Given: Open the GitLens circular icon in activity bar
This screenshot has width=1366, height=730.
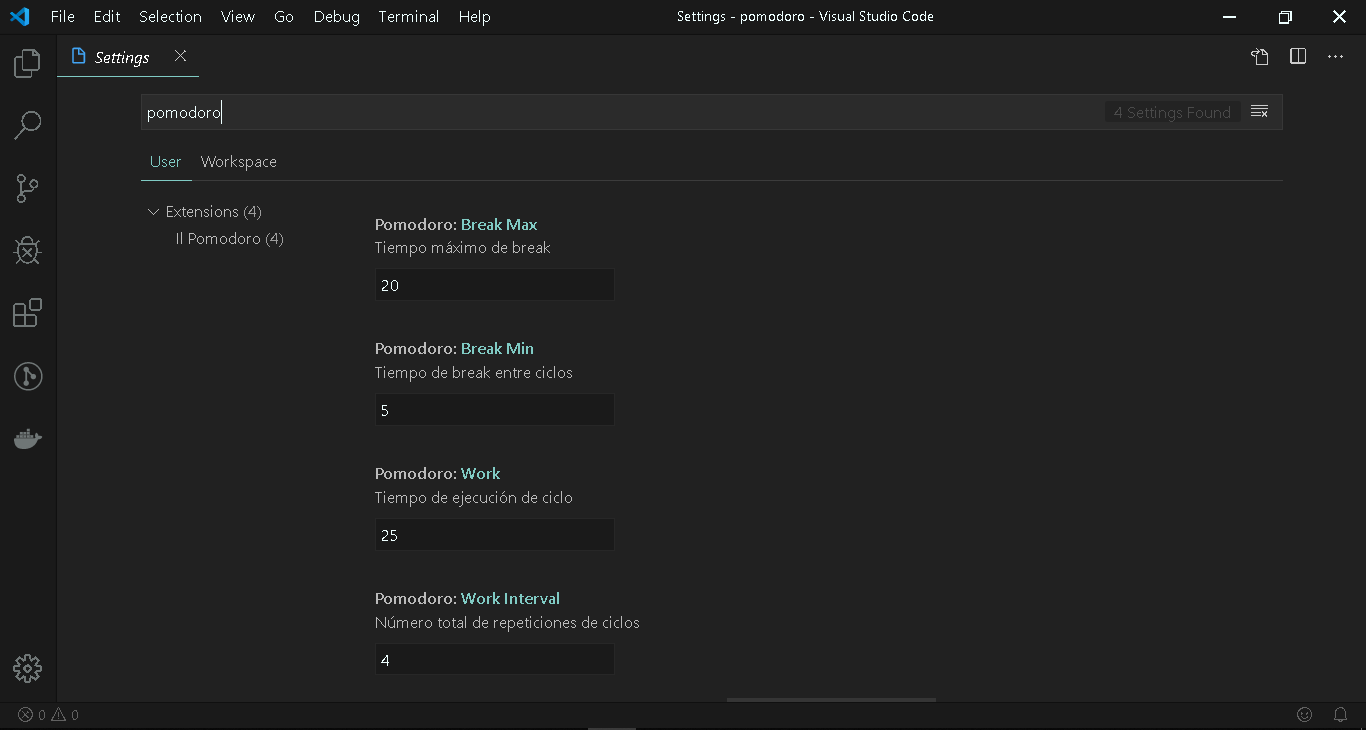Looking at the screenshot, I should 27,376.
